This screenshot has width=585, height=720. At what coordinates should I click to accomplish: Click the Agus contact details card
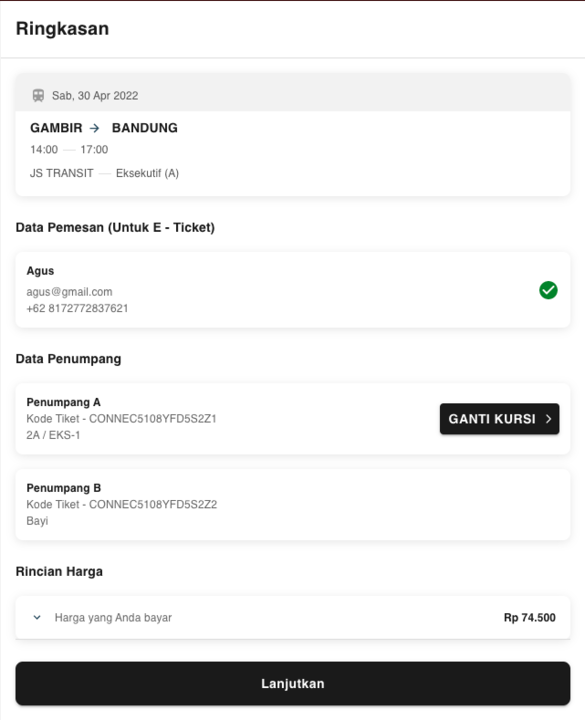293,290
